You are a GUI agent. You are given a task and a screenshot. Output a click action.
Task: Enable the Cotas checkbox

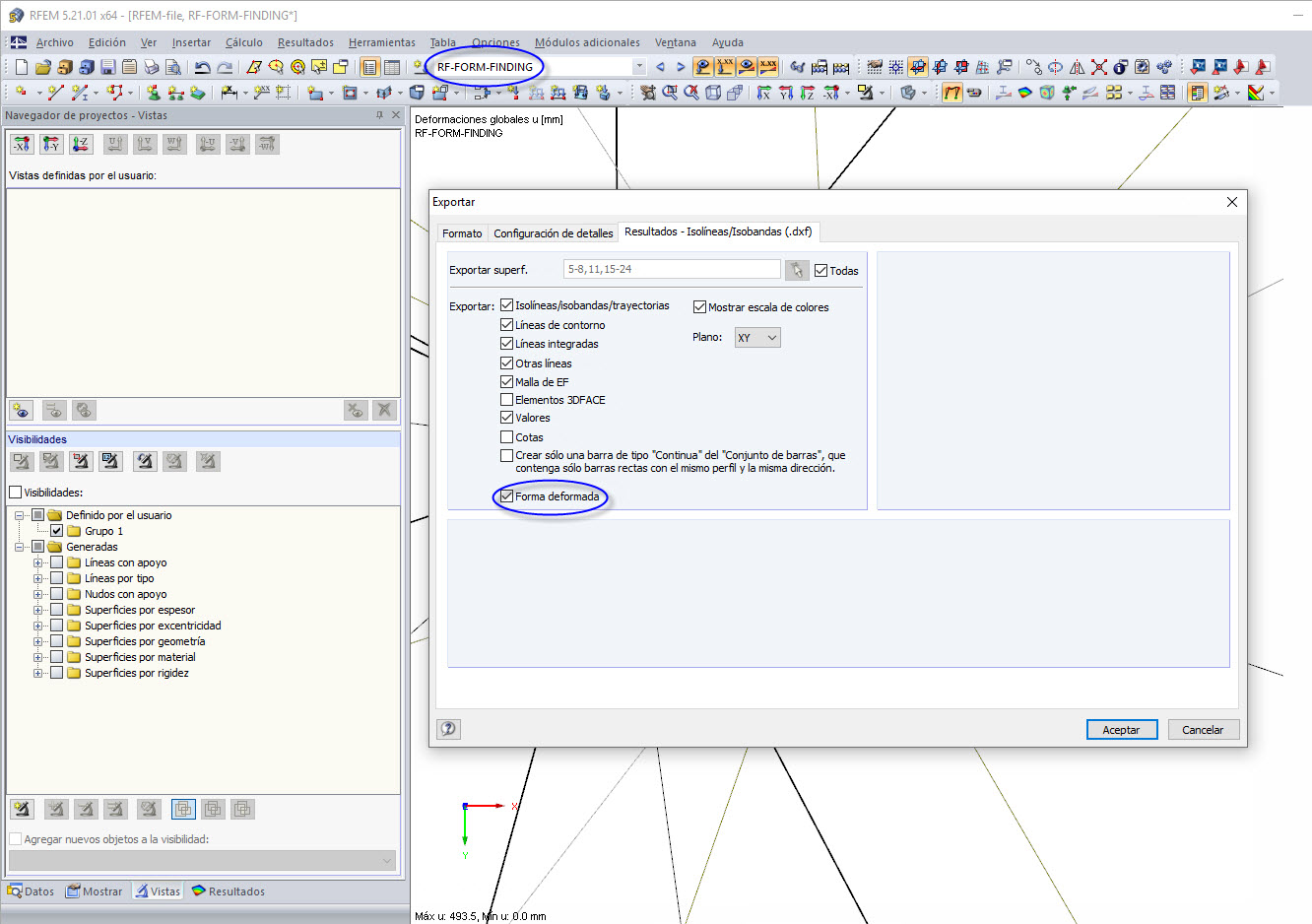506,437
